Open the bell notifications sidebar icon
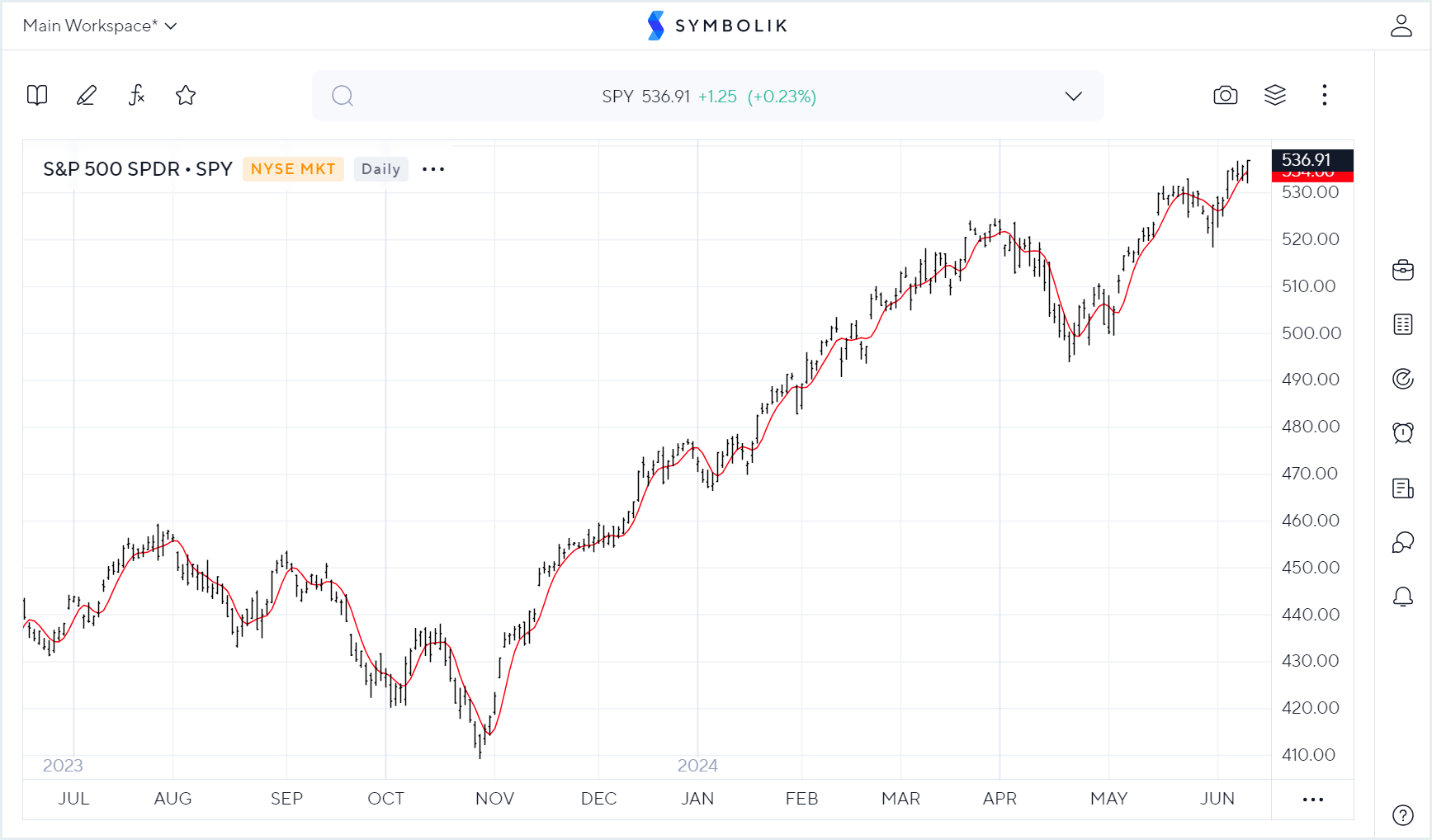 tap(1403, 597)
